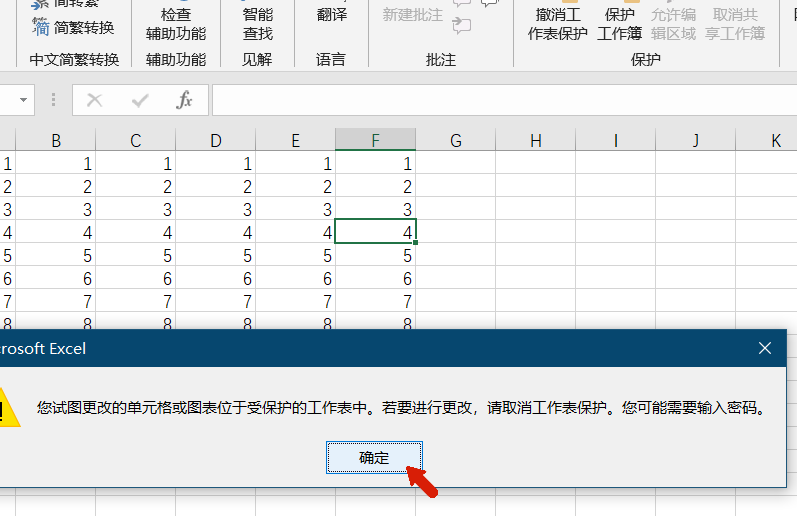Viewport: 797px width, 516px height.
Task: Click 允许编辑区域 allow edit ranges
Action: click(673, 23)
